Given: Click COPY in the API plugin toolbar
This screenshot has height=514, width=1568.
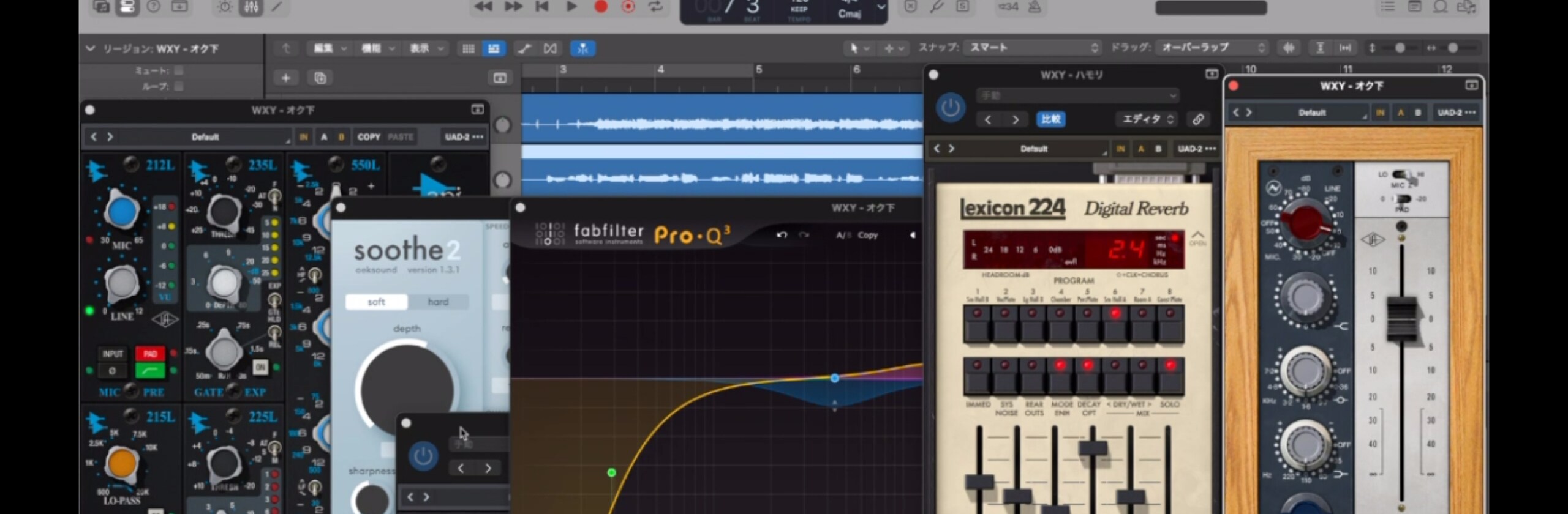Looking at the screenshot, I should click(x=369, y=137).
